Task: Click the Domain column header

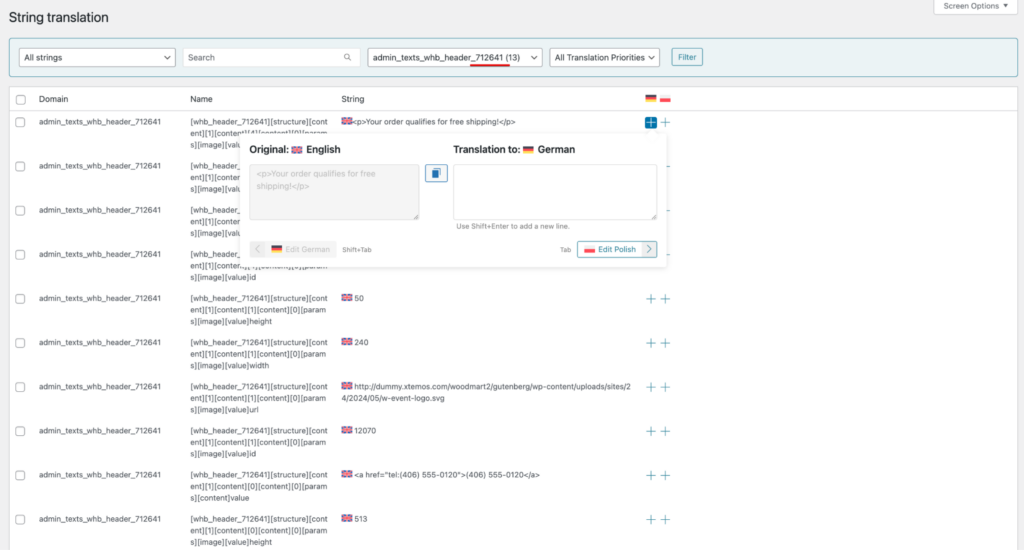Action: (54, 99)
